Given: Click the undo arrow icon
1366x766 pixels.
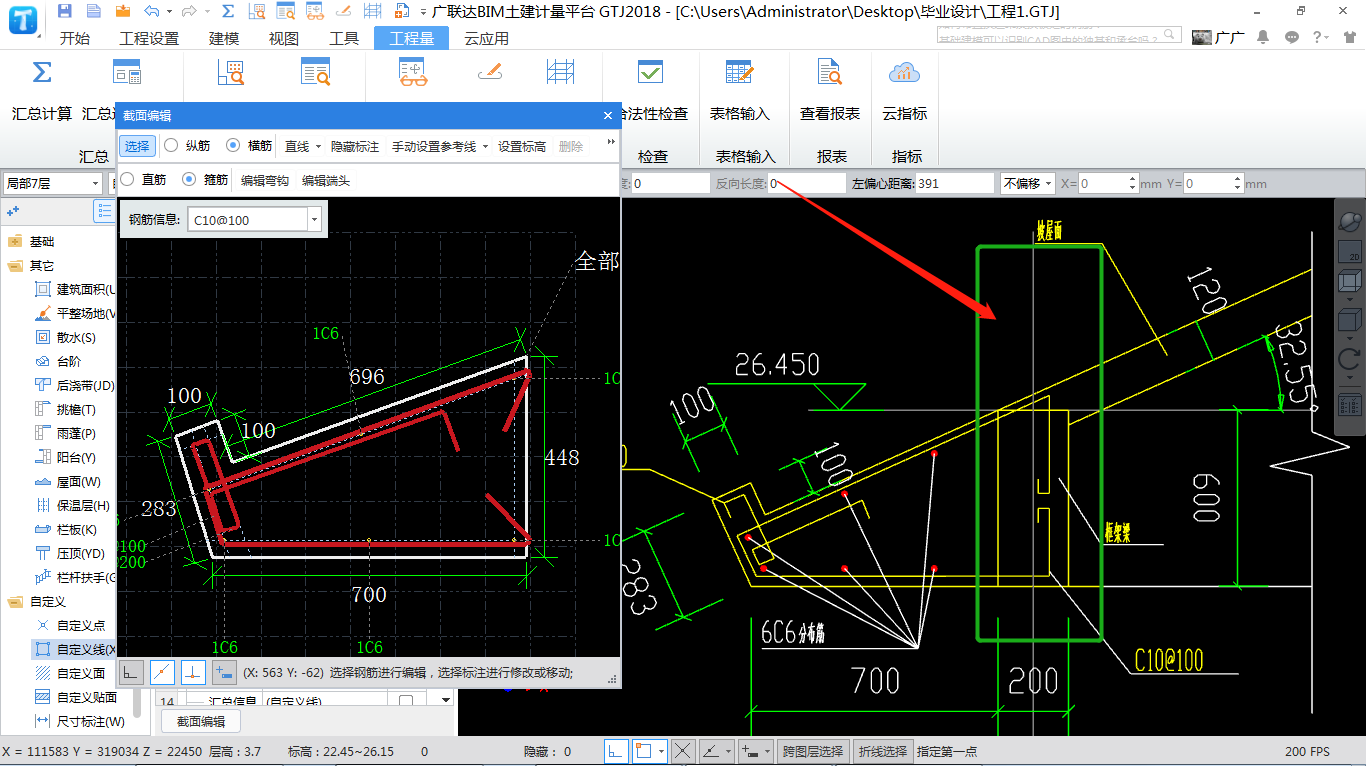Looking at the screenshot, I should (x=151, y=11).
